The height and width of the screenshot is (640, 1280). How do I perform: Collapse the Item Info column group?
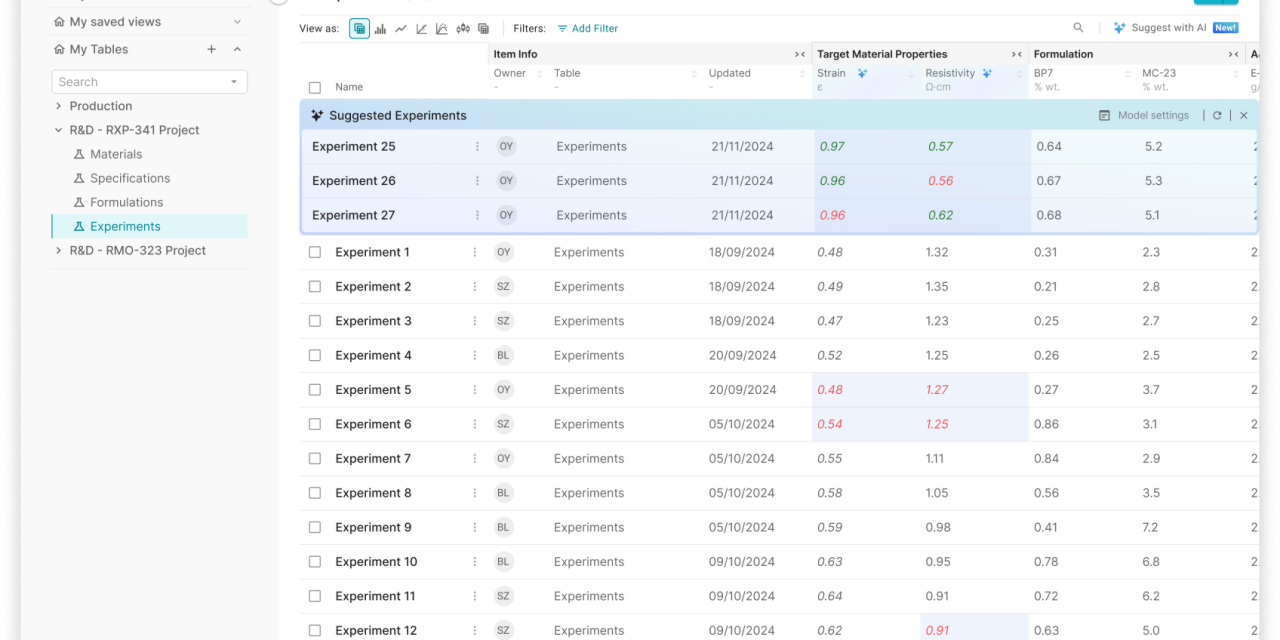point(800,54)
